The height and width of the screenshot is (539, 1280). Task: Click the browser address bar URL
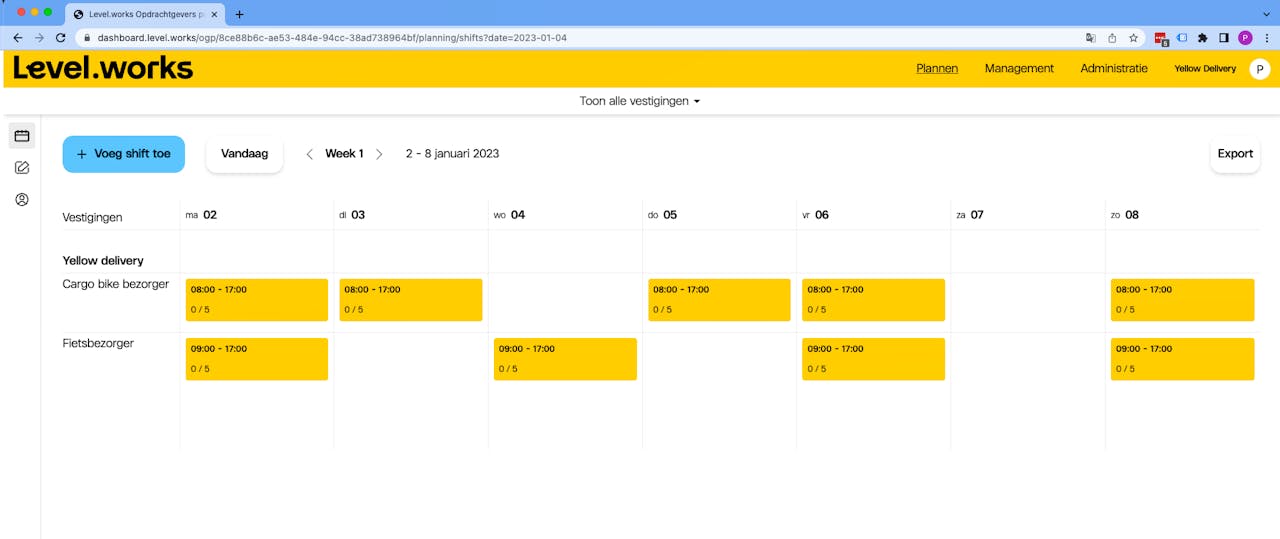coord(332,37)
